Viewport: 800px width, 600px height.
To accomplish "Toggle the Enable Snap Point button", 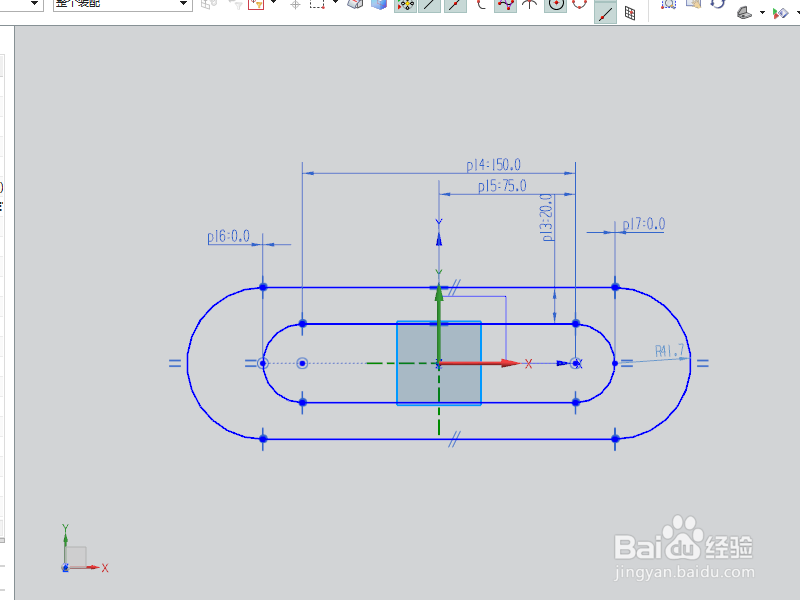I will 406,5.
